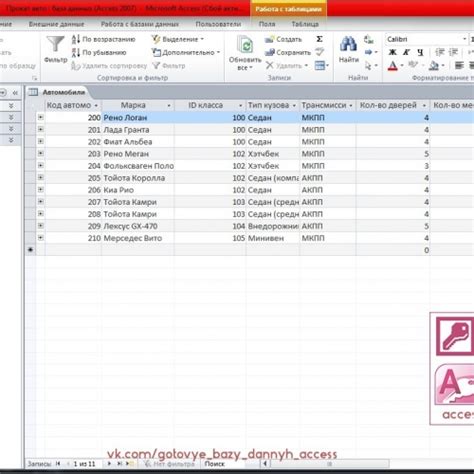
Task: Open the Поля ribbon tab
Action: [267, 24]
